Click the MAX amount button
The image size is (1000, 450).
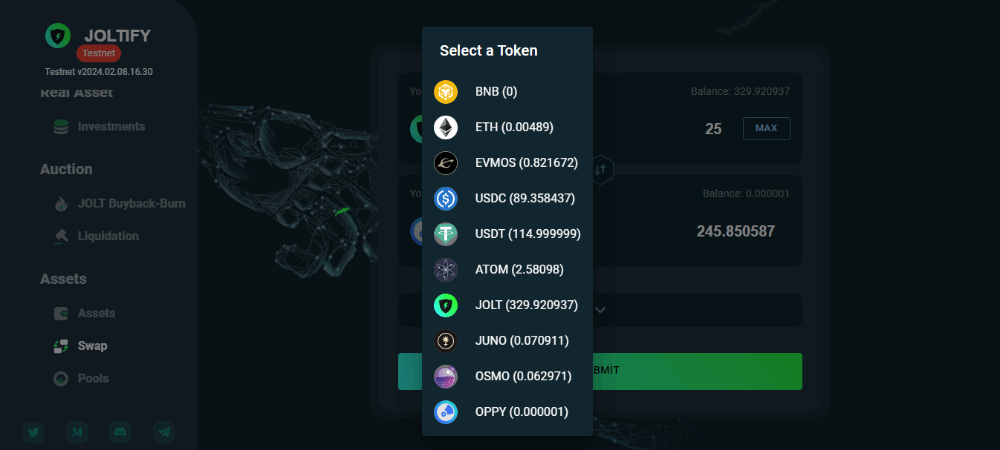click(x=767, y=128)
